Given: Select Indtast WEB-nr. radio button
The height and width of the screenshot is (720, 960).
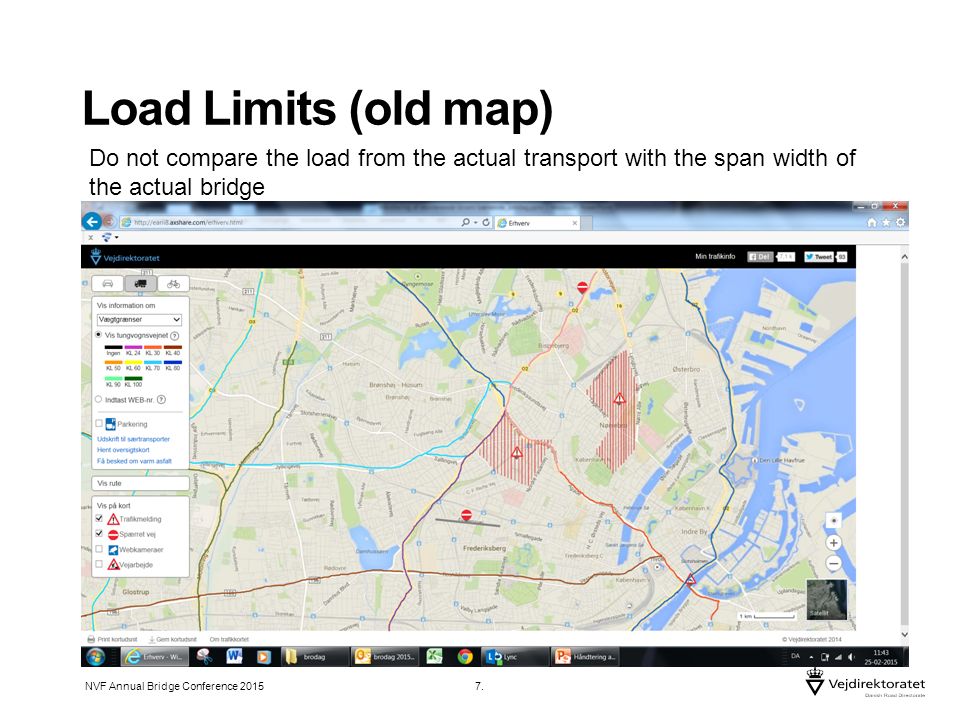Looking at the screenshot, I should pyautogui.click(x=99, y=399).
